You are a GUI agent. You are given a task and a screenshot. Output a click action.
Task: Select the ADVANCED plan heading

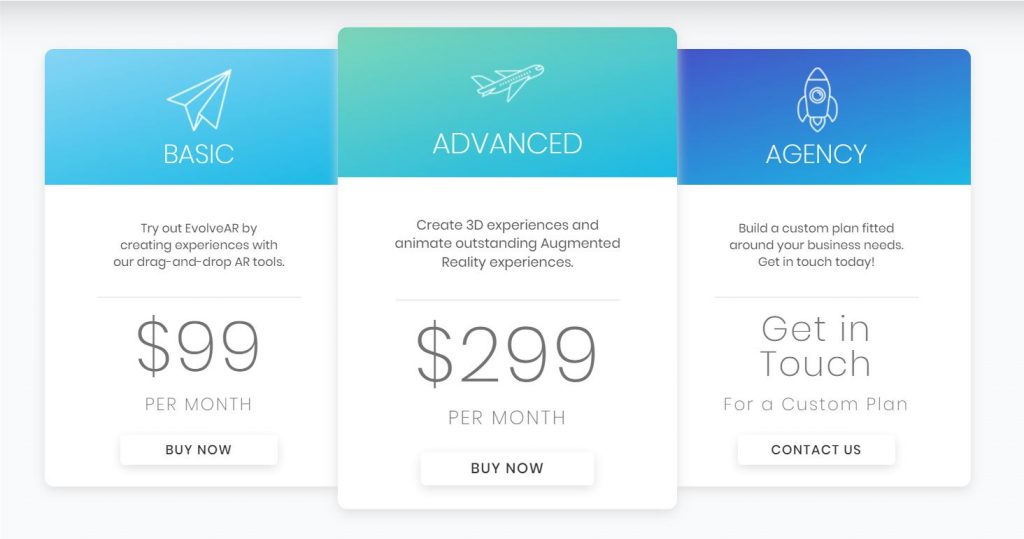coord(507,144)
